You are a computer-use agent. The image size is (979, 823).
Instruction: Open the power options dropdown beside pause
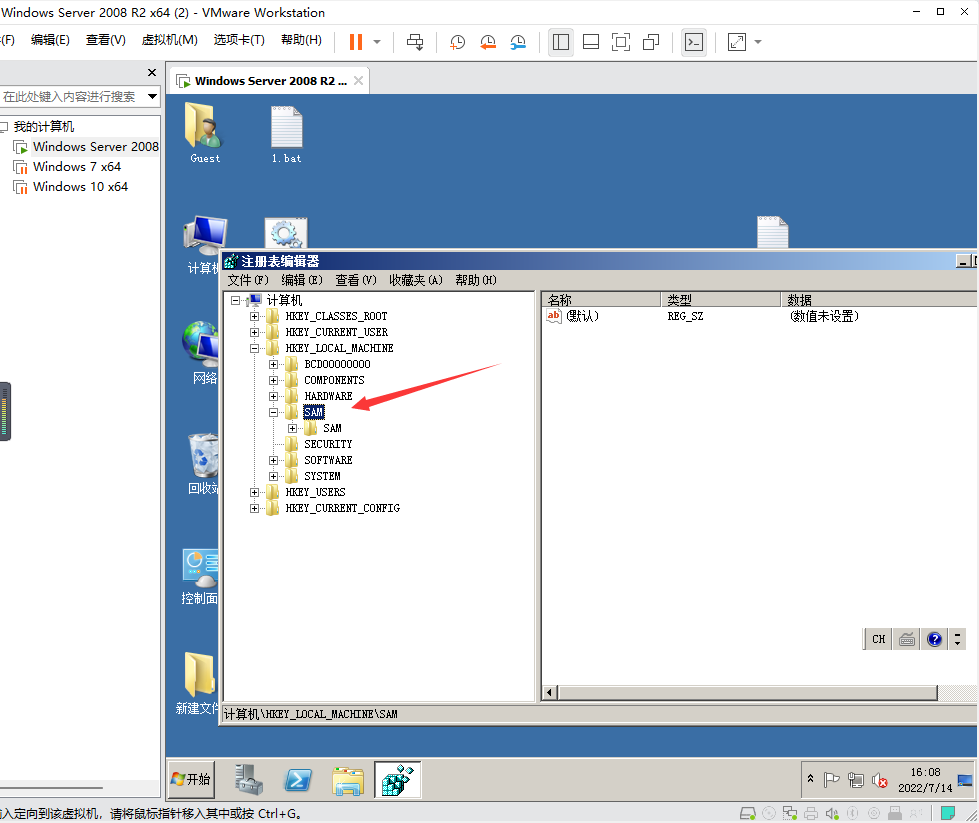[377, 42]
